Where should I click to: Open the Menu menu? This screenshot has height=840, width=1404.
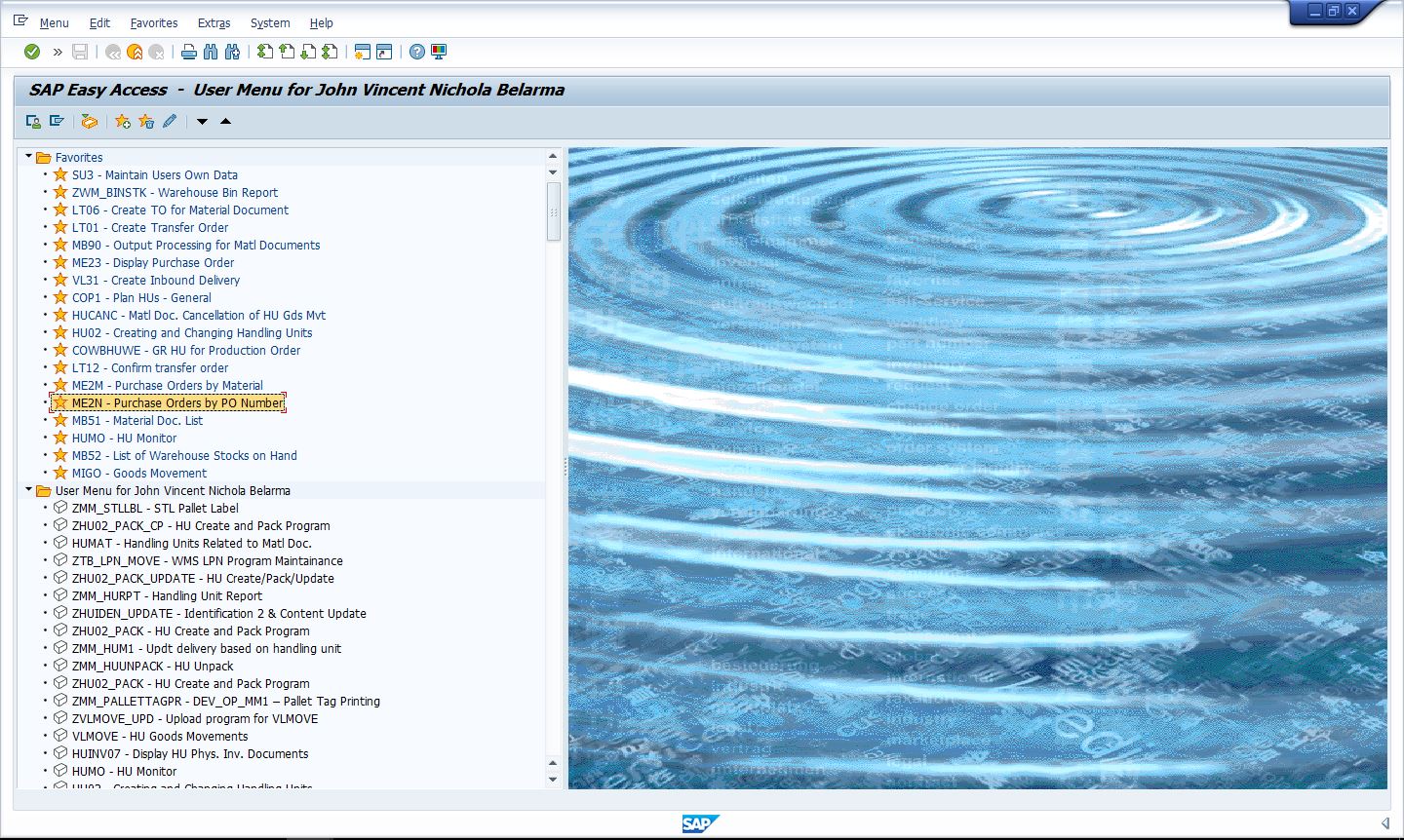coord(54,22)
